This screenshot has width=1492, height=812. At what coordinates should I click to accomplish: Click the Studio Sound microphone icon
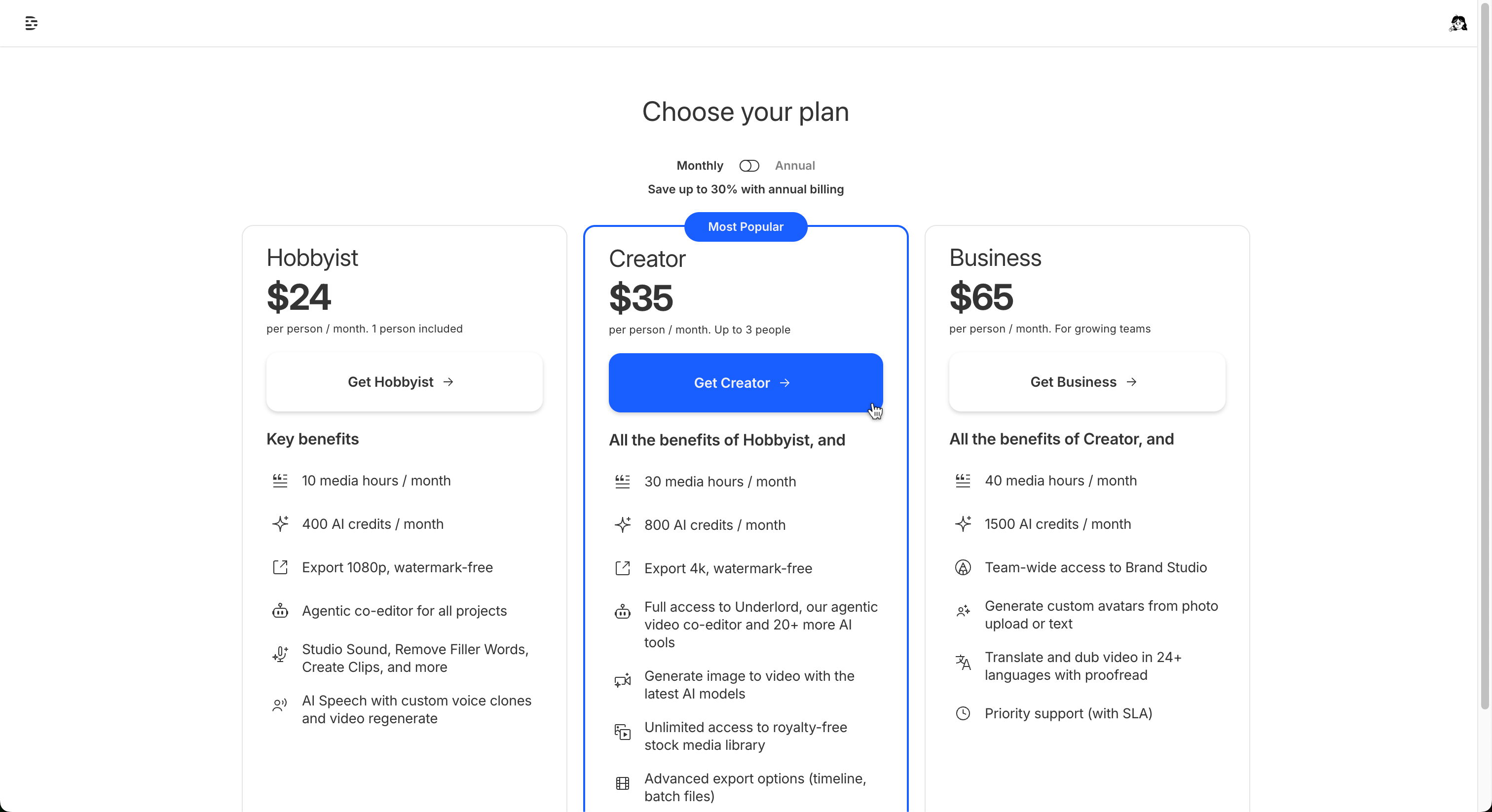[280, 655]
